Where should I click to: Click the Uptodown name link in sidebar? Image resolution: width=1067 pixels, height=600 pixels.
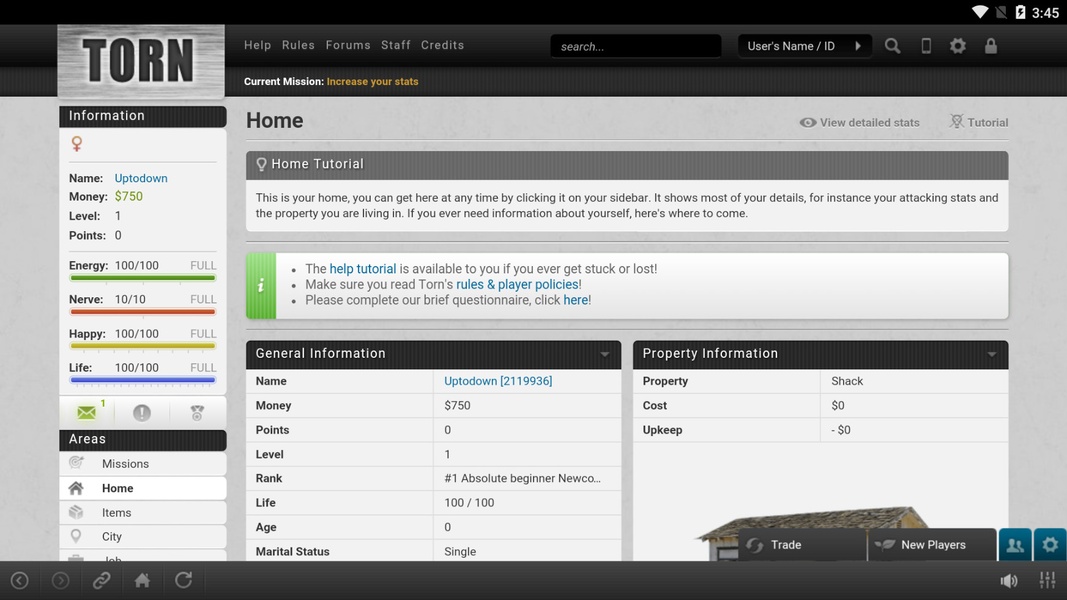tap(141, 178)
